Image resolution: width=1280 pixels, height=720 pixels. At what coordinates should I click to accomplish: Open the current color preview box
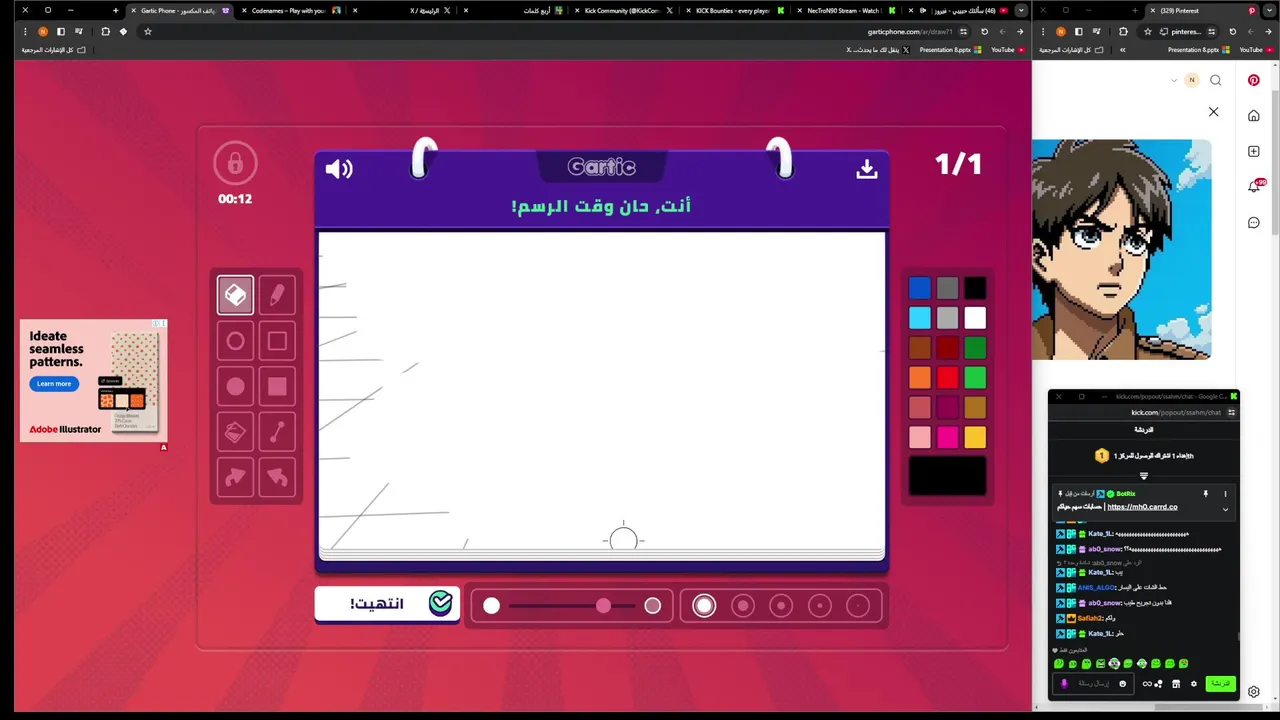click(x=948, y=476)
